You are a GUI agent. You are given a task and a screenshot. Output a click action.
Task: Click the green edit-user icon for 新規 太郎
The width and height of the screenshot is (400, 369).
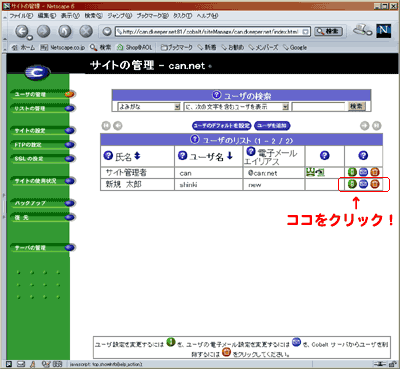(352, 184)
